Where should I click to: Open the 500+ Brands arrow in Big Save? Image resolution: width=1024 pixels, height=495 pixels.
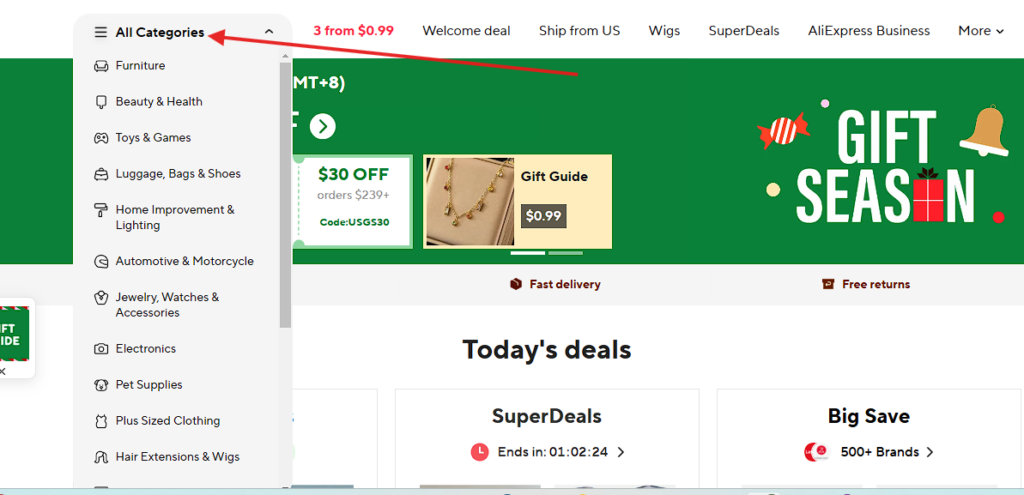[930, 452]
